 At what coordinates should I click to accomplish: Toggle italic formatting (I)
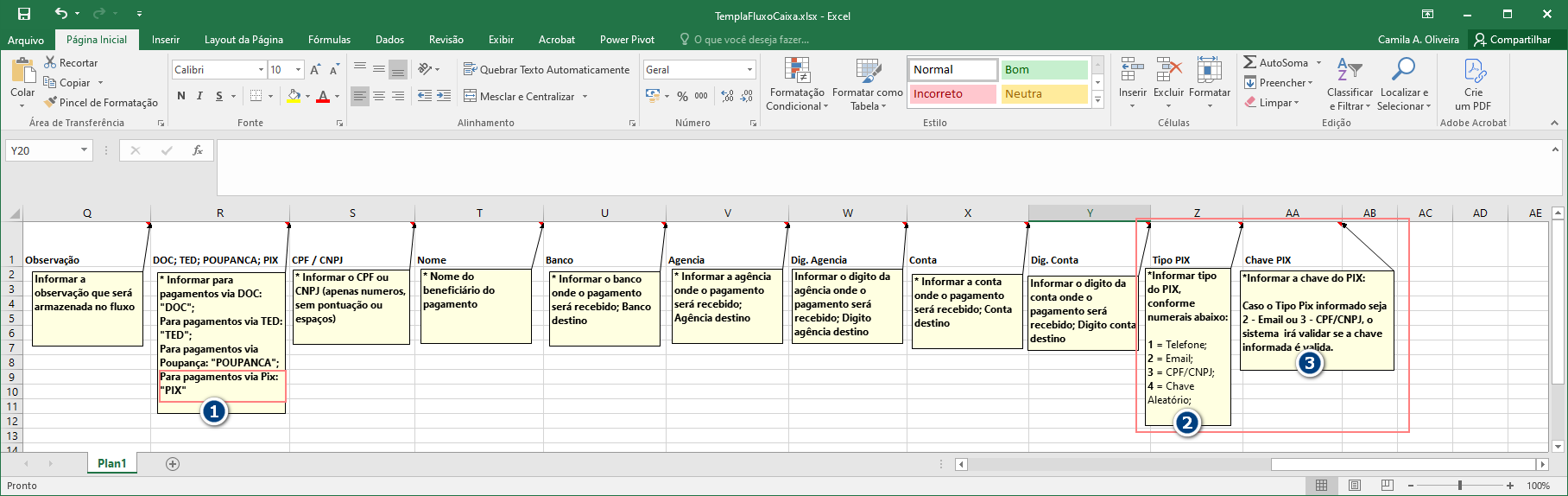click(x=199, y=96)
